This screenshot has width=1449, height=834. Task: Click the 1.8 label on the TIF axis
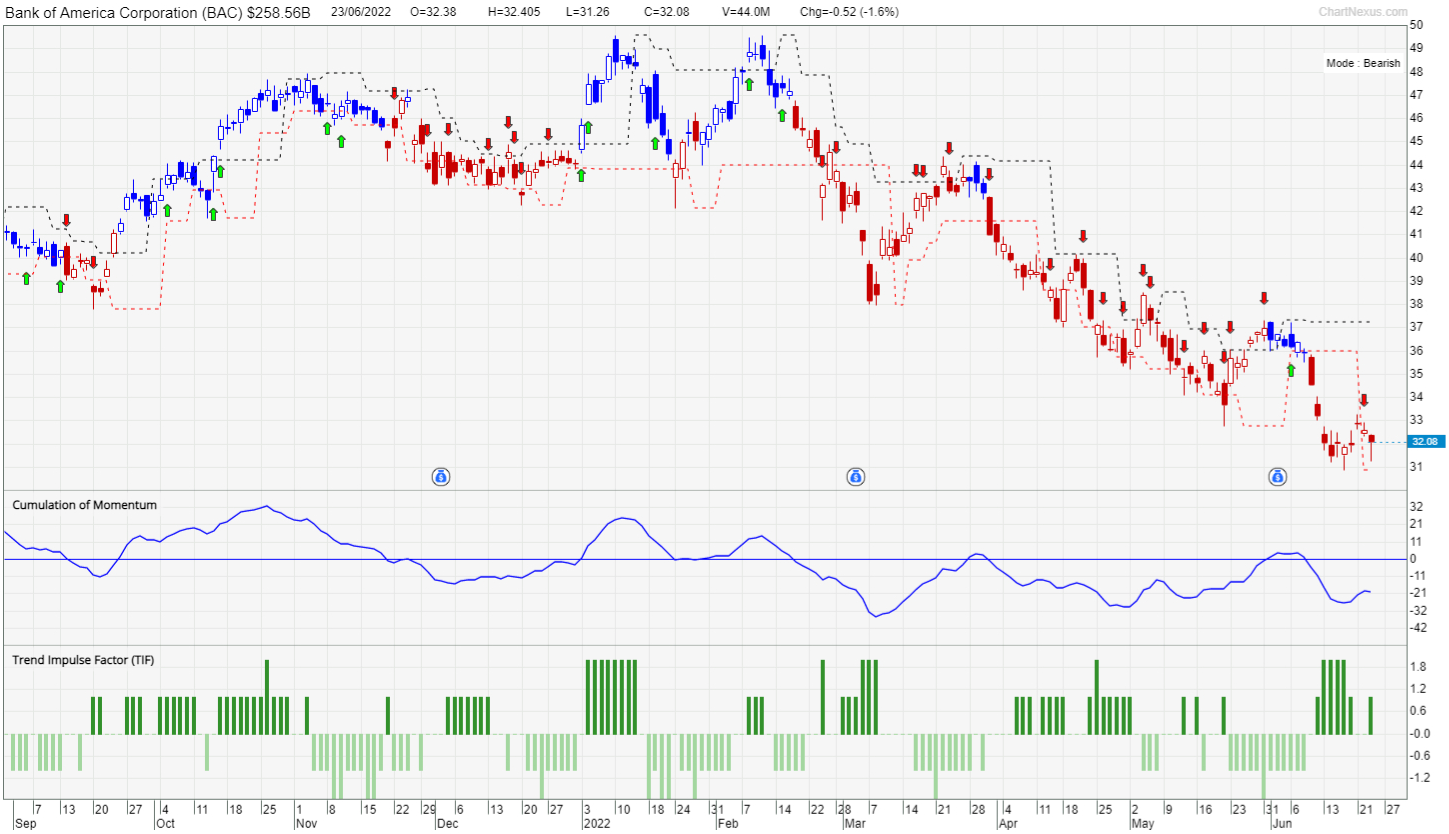click(1418, 666)
